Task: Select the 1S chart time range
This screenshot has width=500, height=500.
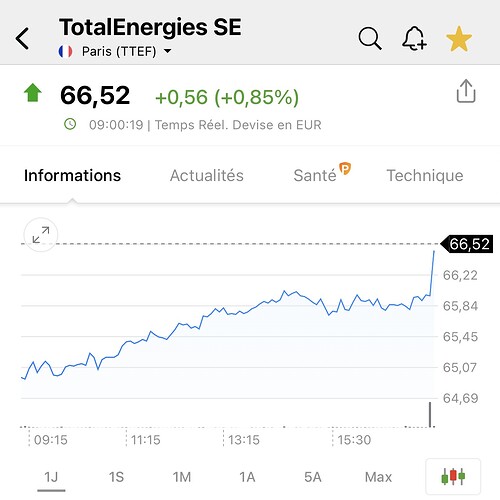Action: point(116,477)
